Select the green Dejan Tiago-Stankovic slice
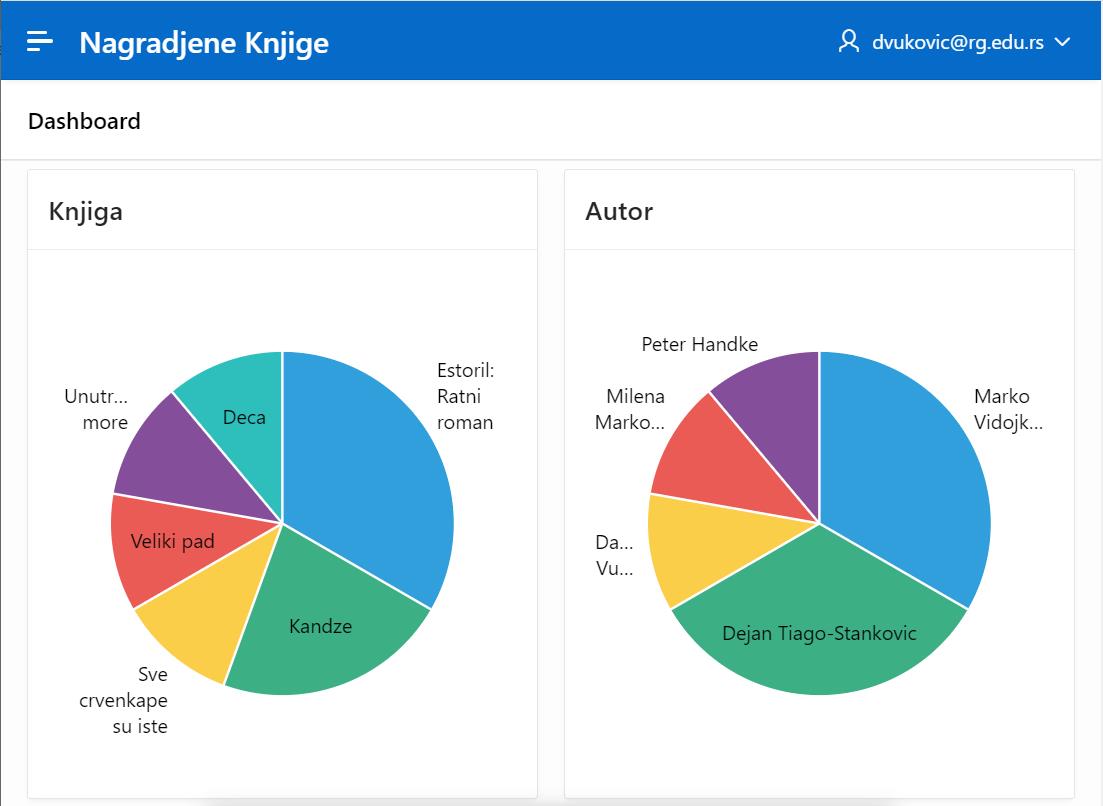This screenshot has width=1103, height=806. coord(820,632)
